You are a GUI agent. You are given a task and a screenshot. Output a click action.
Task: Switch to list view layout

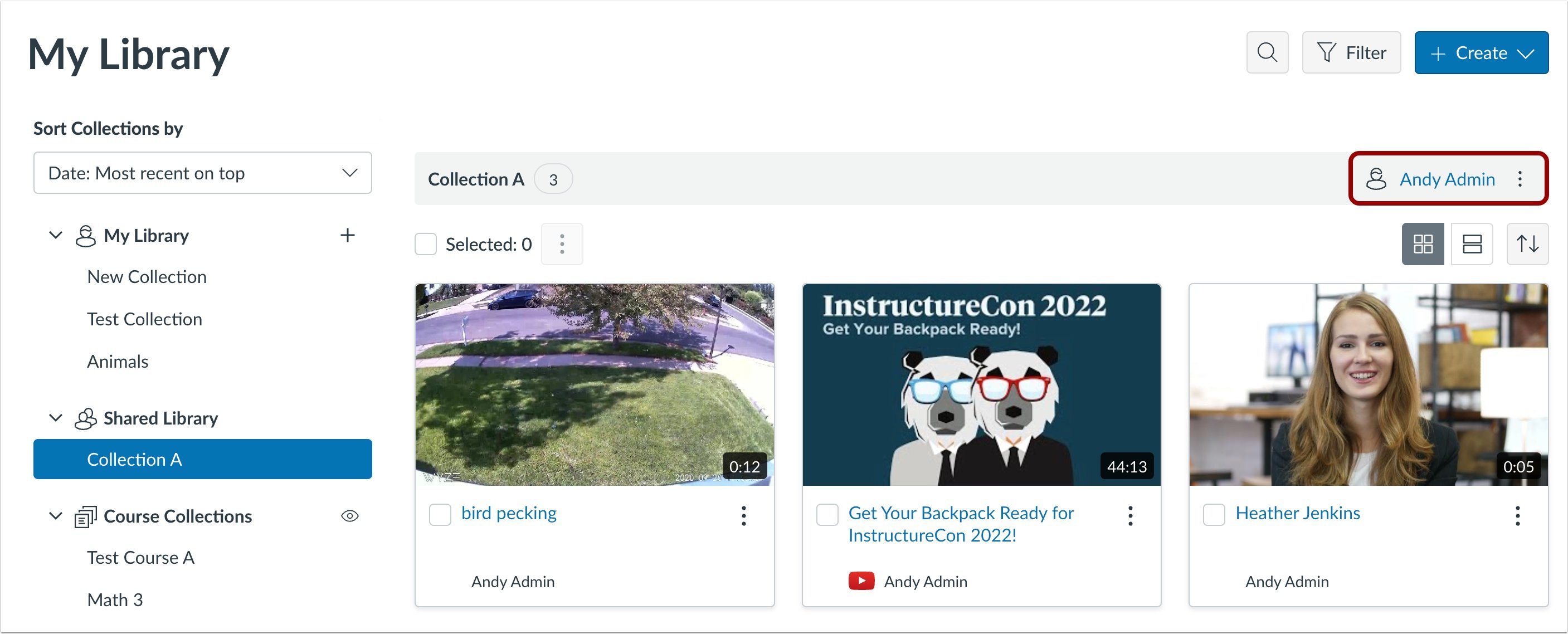[1471, 245]
